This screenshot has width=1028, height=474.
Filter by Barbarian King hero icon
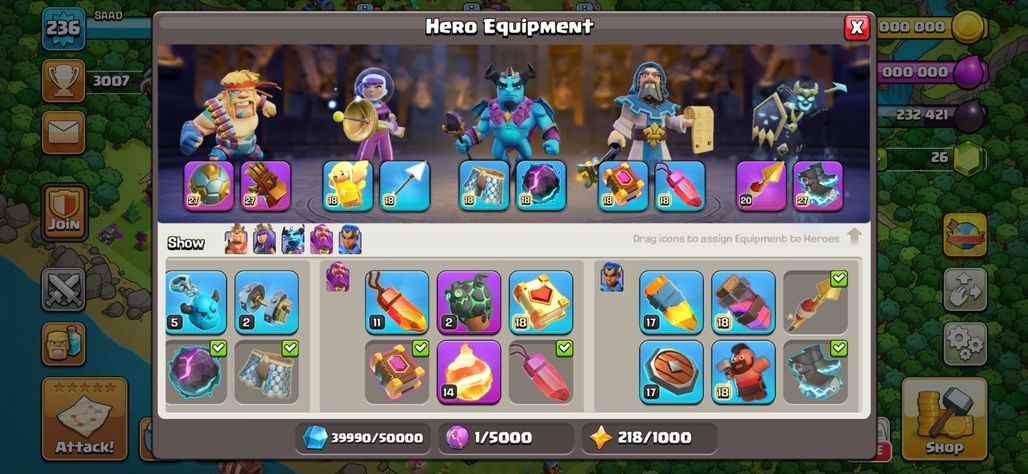tap(236, 239)
